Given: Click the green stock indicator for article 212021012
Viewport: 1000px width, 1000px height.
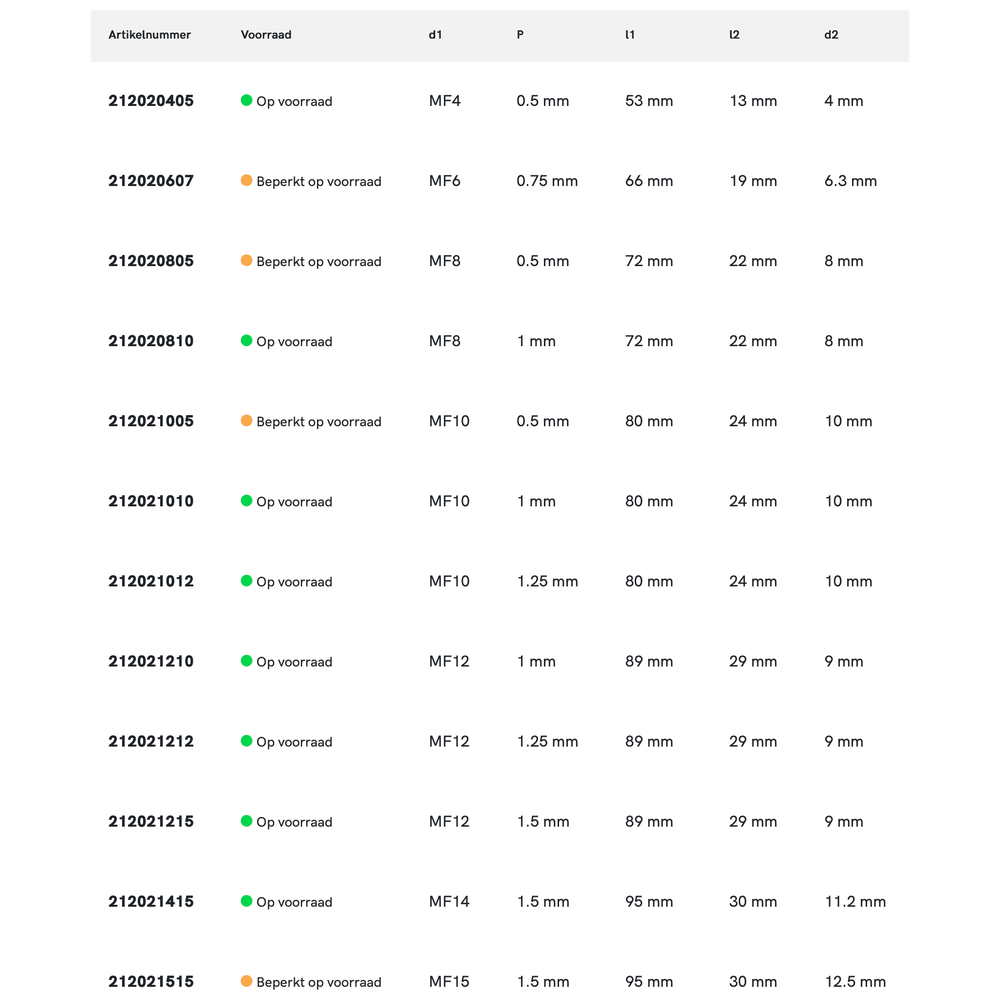Looking at the screenshot, I should (x=246, y=580).
